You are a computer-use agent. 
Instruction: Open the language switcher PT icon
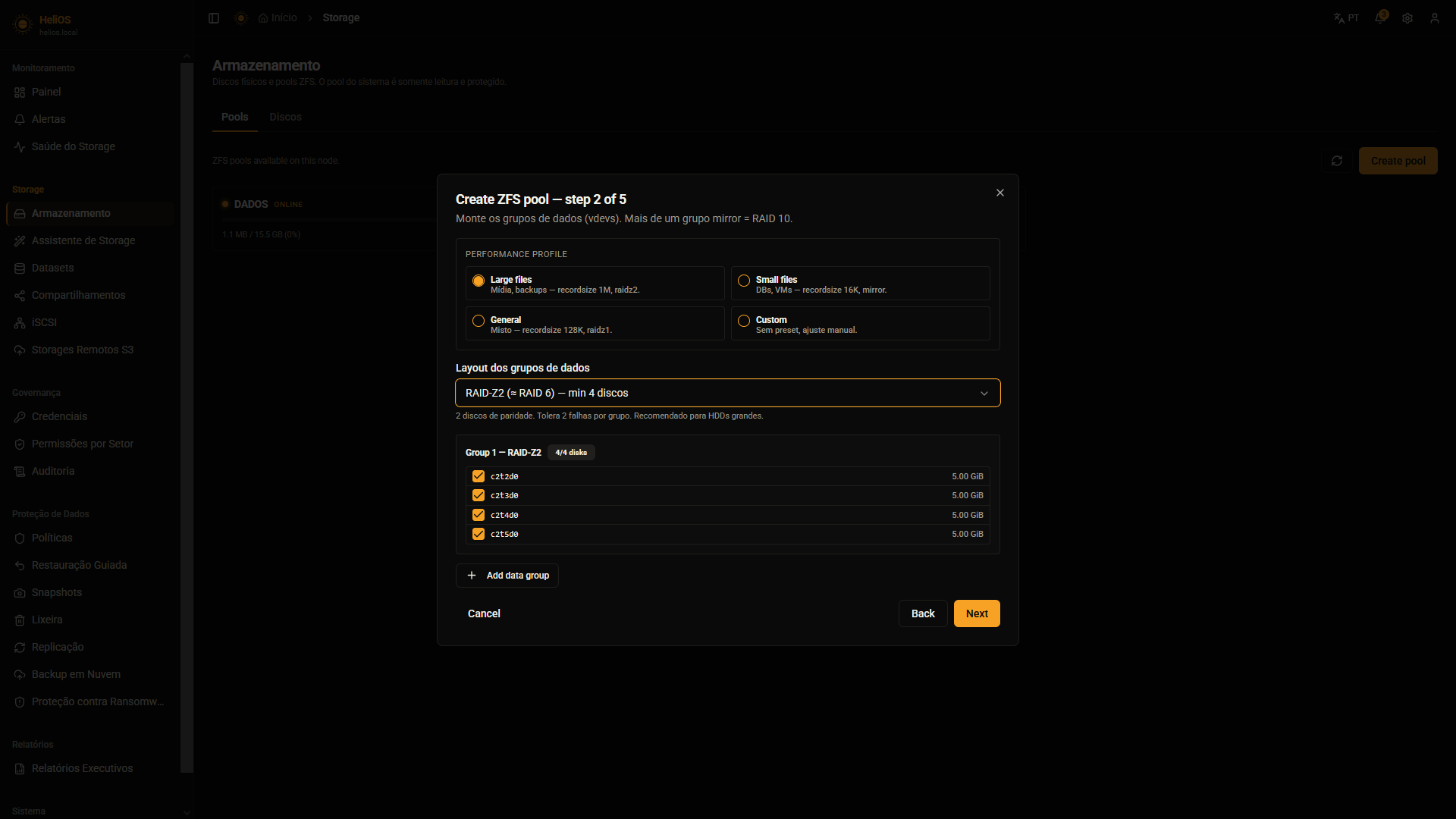(1346, 18)
